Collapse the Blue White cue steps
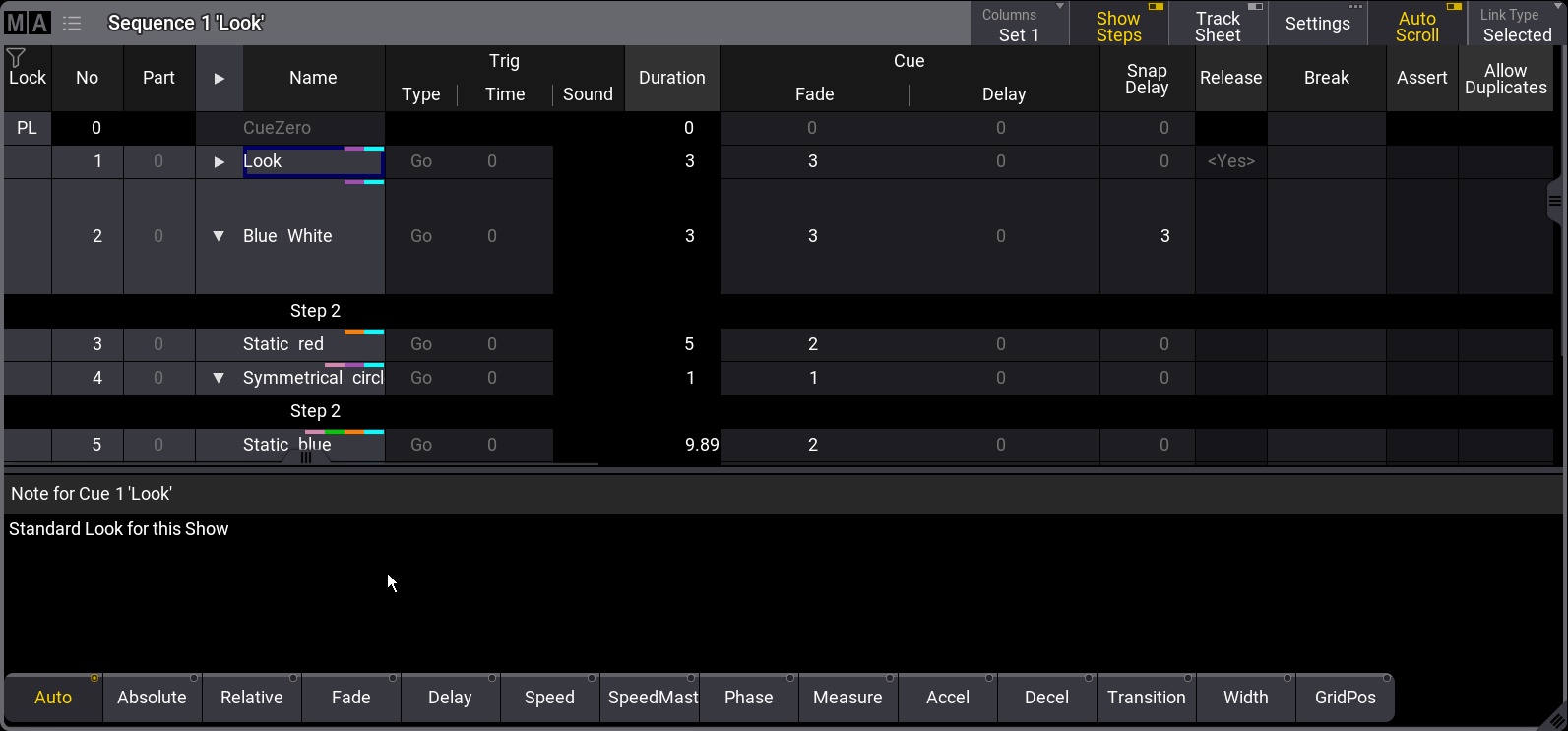This screenshot has width=1568, height=731. pos(219,236)
